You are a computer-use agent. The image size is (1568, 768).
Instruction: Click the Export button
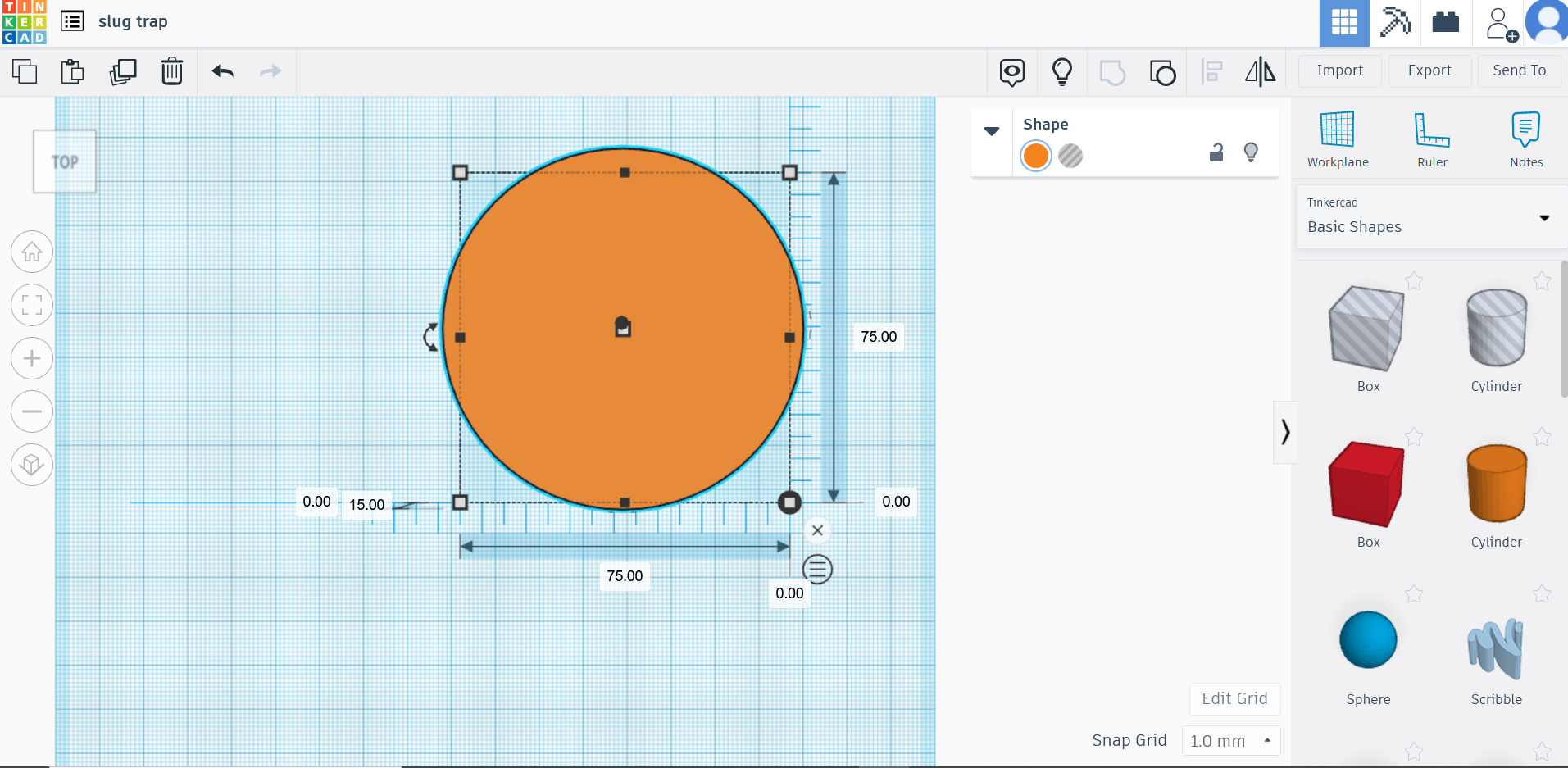(1429, 71)
